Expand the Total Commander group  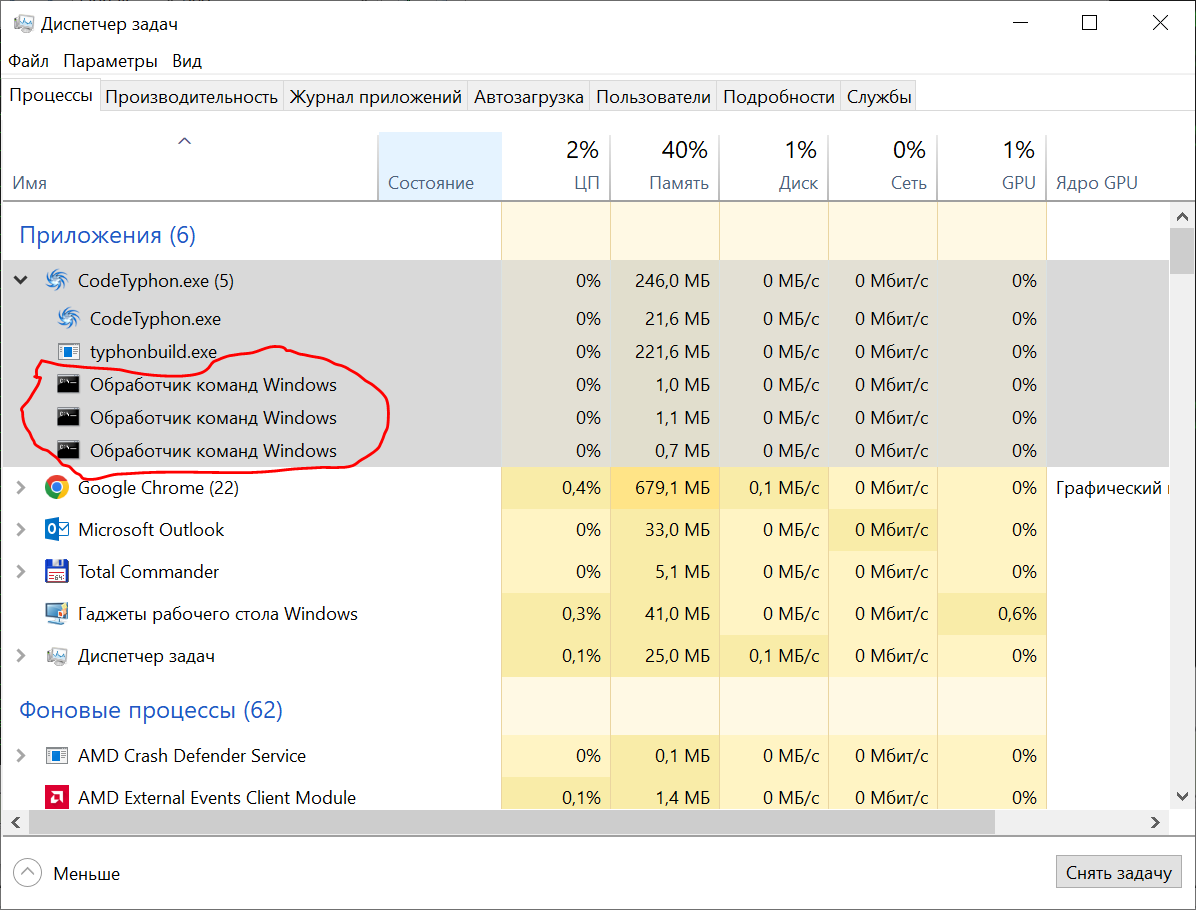21,571
